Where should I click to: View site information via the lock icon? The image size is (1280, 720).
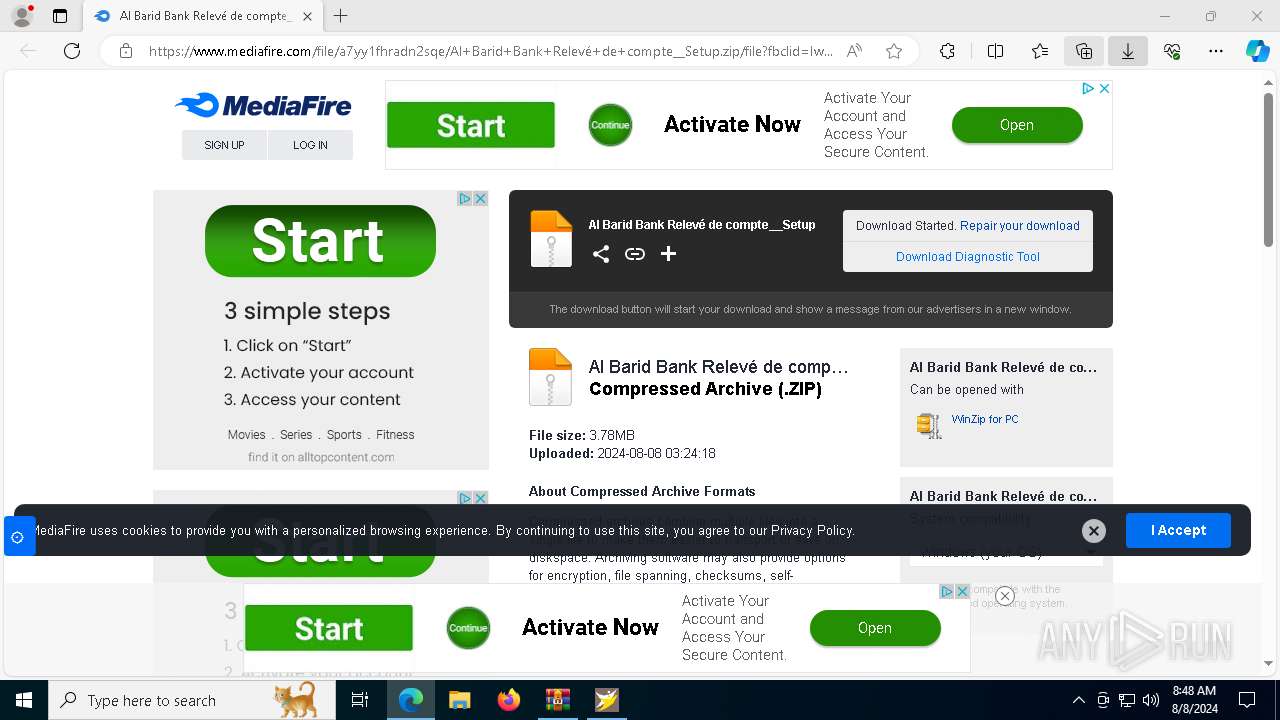pos(126,51)
